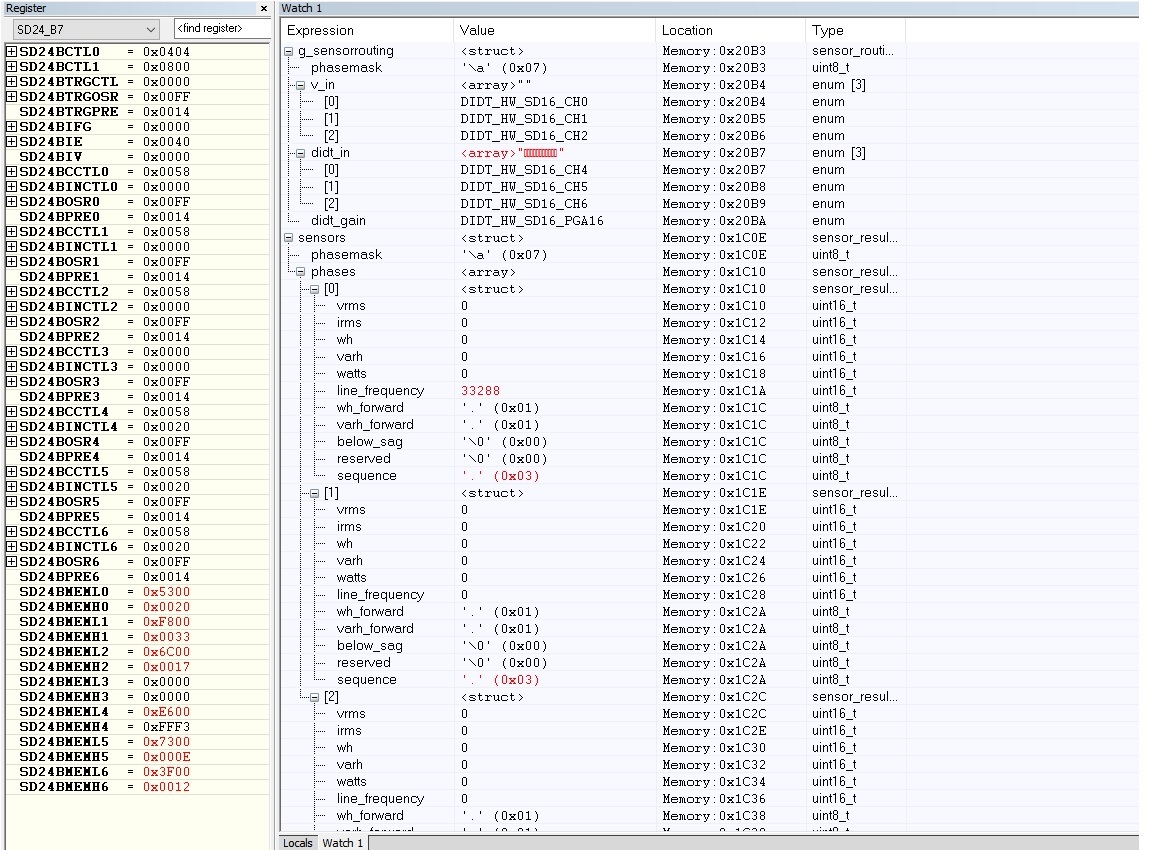Click location Memory:0x1C2C of phases [2]

713,697
